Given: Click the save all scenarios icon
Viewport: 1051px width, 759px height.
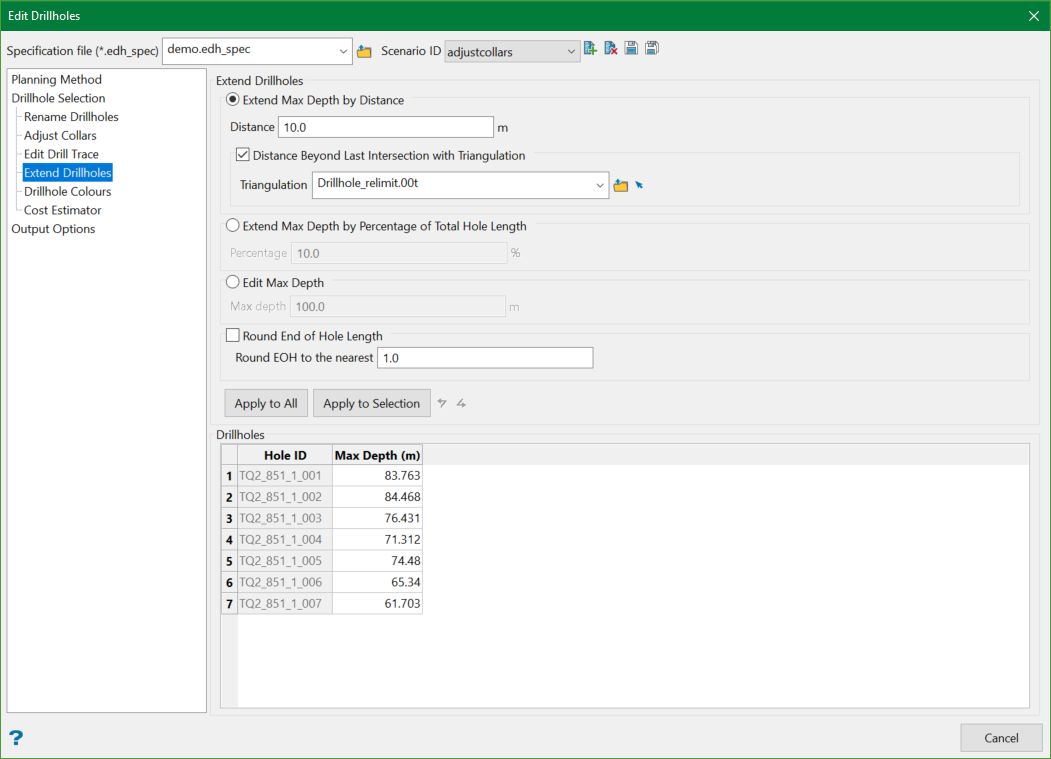Looking at the screenshot, I should (652, 49).
